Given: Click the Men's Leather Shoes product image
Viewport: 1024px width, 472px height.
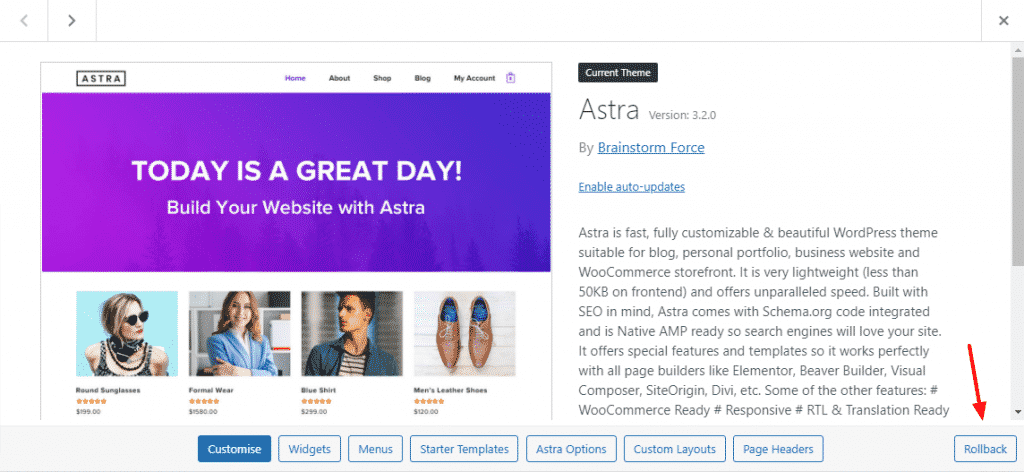Looking at the screenshot, I should pos(464,334).
